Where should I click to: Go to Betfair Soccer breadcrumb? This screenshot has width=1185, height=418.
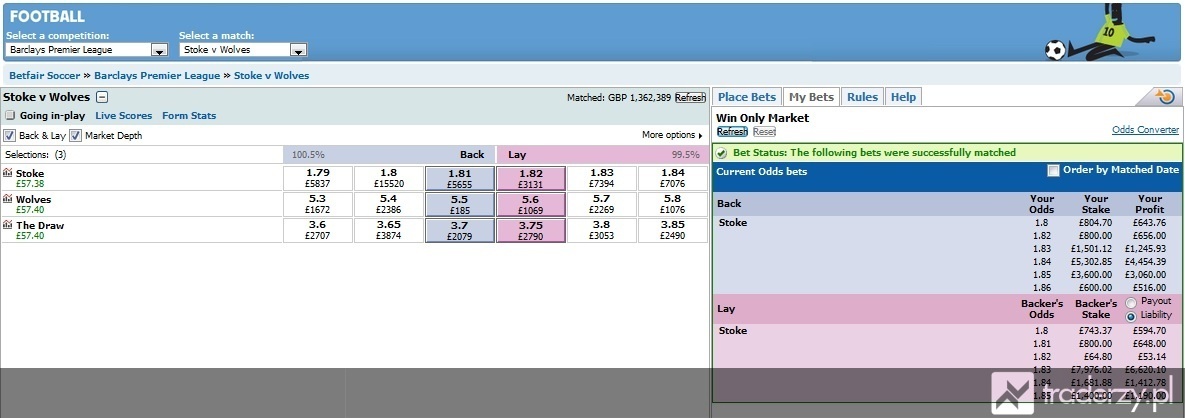coord(45,76)
